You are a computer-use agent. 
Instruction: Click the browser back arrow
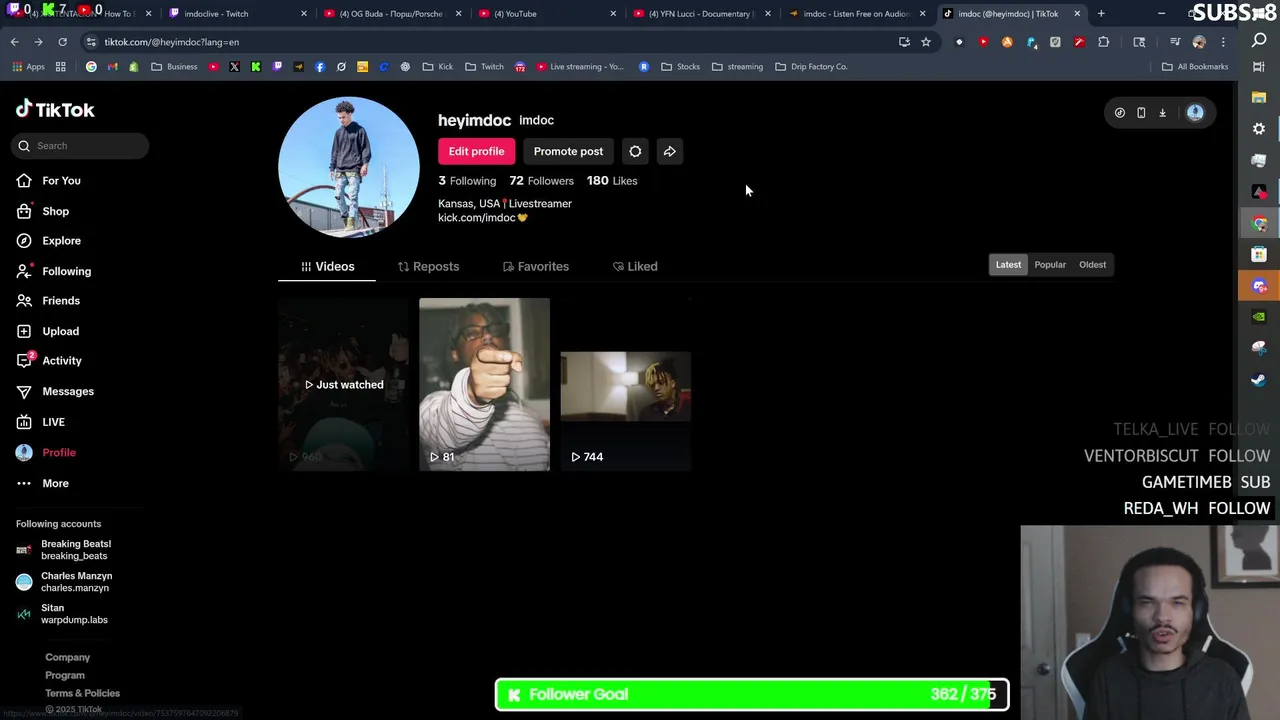(x=15, y=42)
